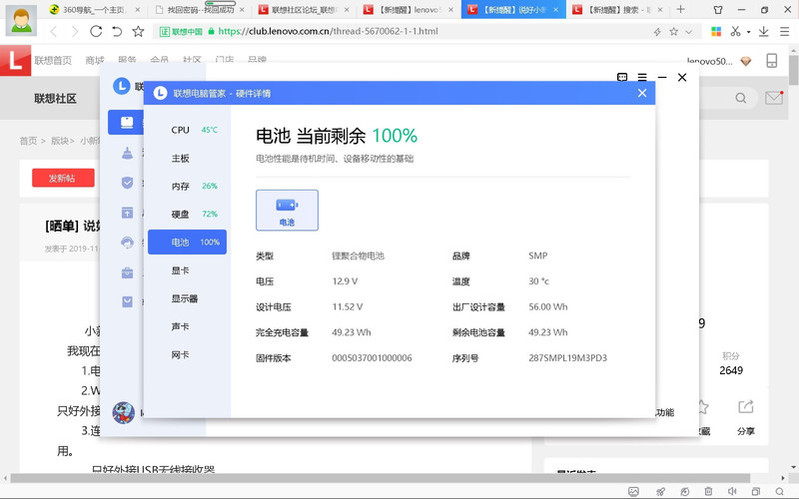The width and height of the screenshot is (799, 499).
Task: Select the upgrade box icon in sidebar
Action: (127, 213)
